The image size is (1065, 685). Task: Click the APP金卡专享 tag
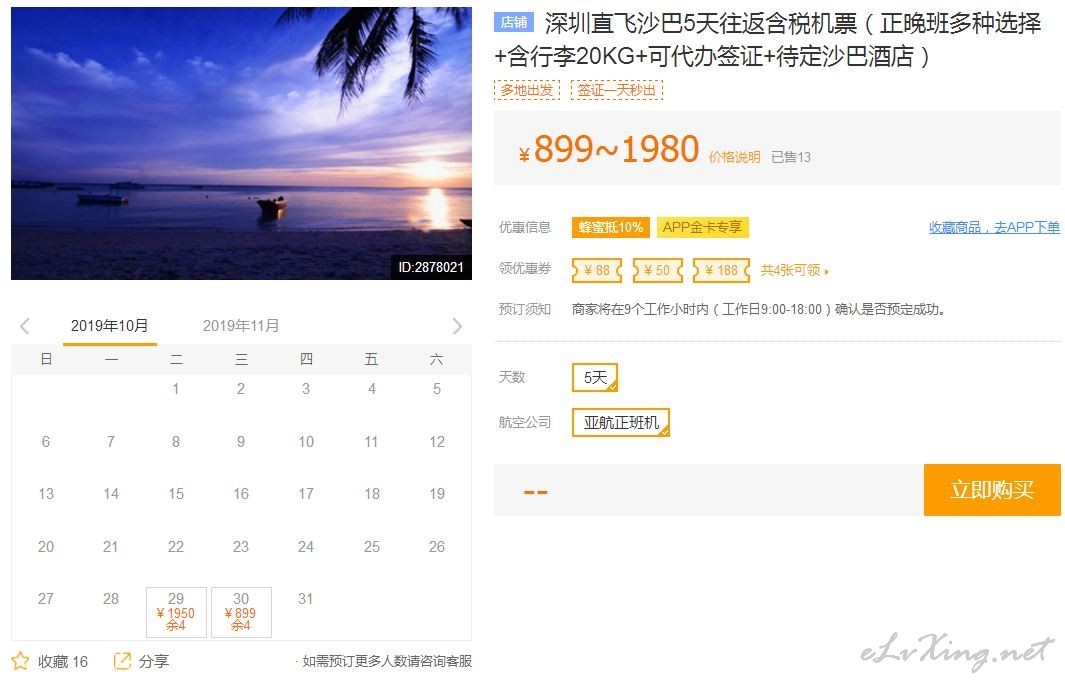(x=702, y=227)
